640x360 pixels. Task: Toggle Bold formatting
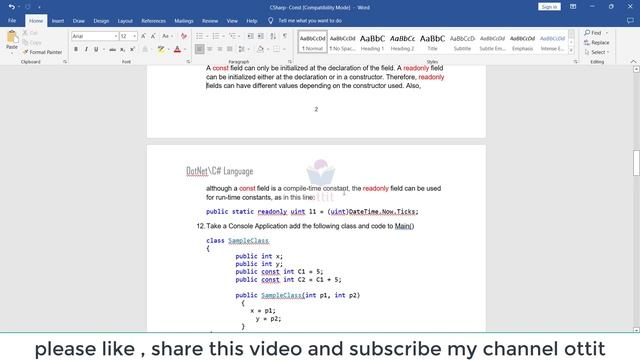click(x=76, y=49)
